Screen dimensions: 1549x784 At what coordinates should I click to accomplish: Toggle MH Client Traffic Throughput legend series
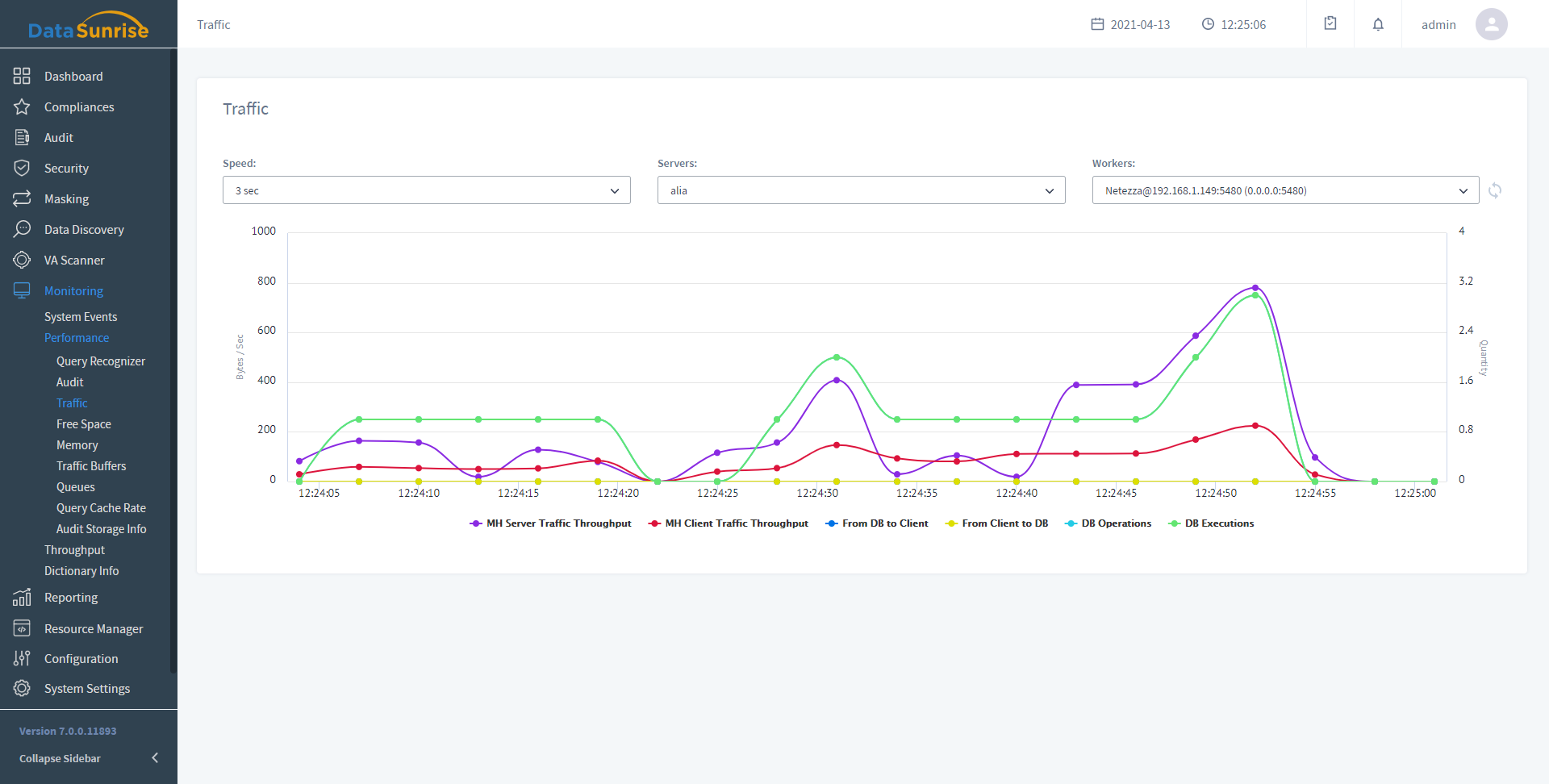click(729, 523)
